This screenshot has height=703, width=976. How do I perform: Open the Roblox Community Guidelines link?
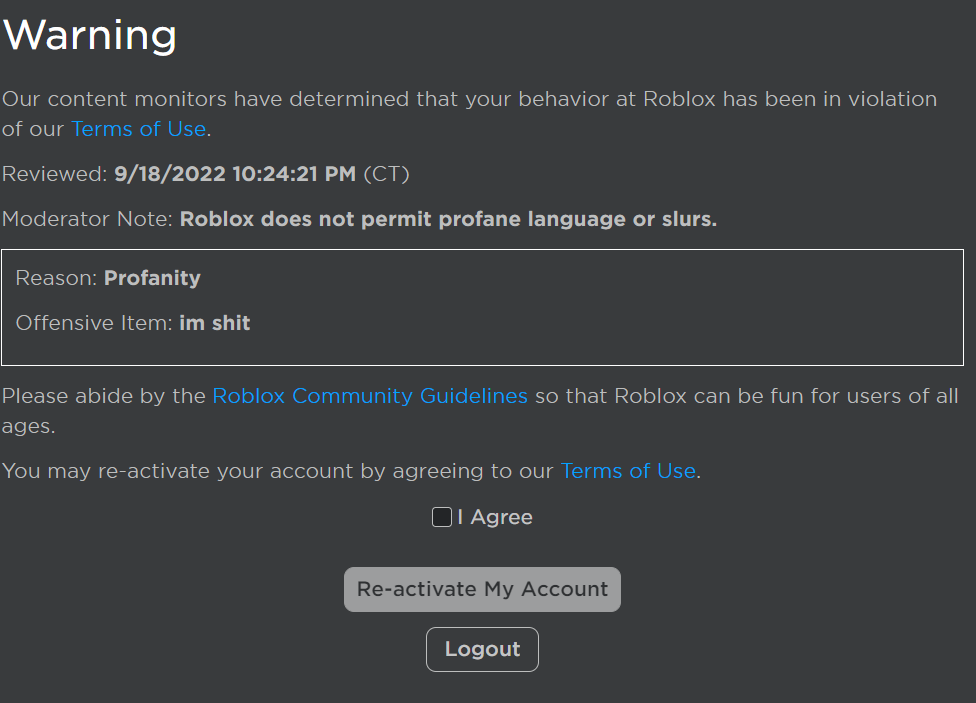coord(370,396)
